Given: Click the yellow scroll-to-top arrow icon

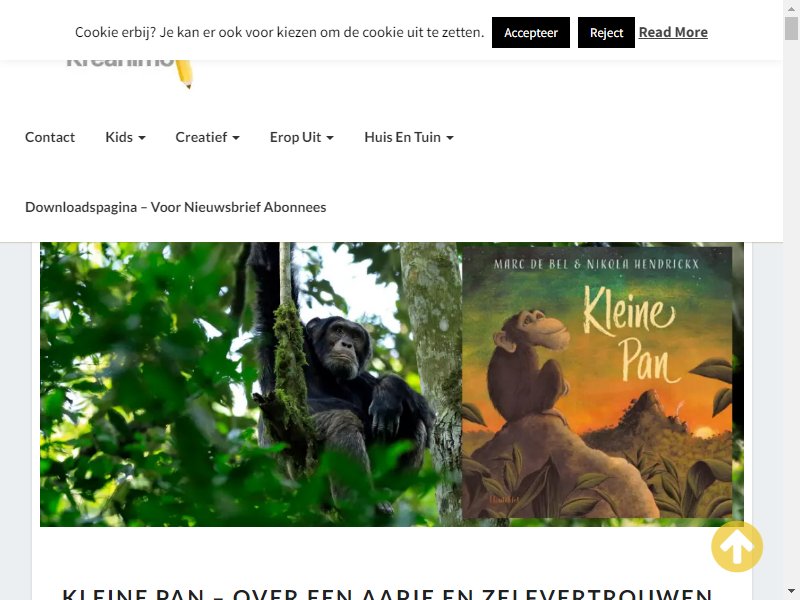Looking at the screenshot, I should 737,546.
